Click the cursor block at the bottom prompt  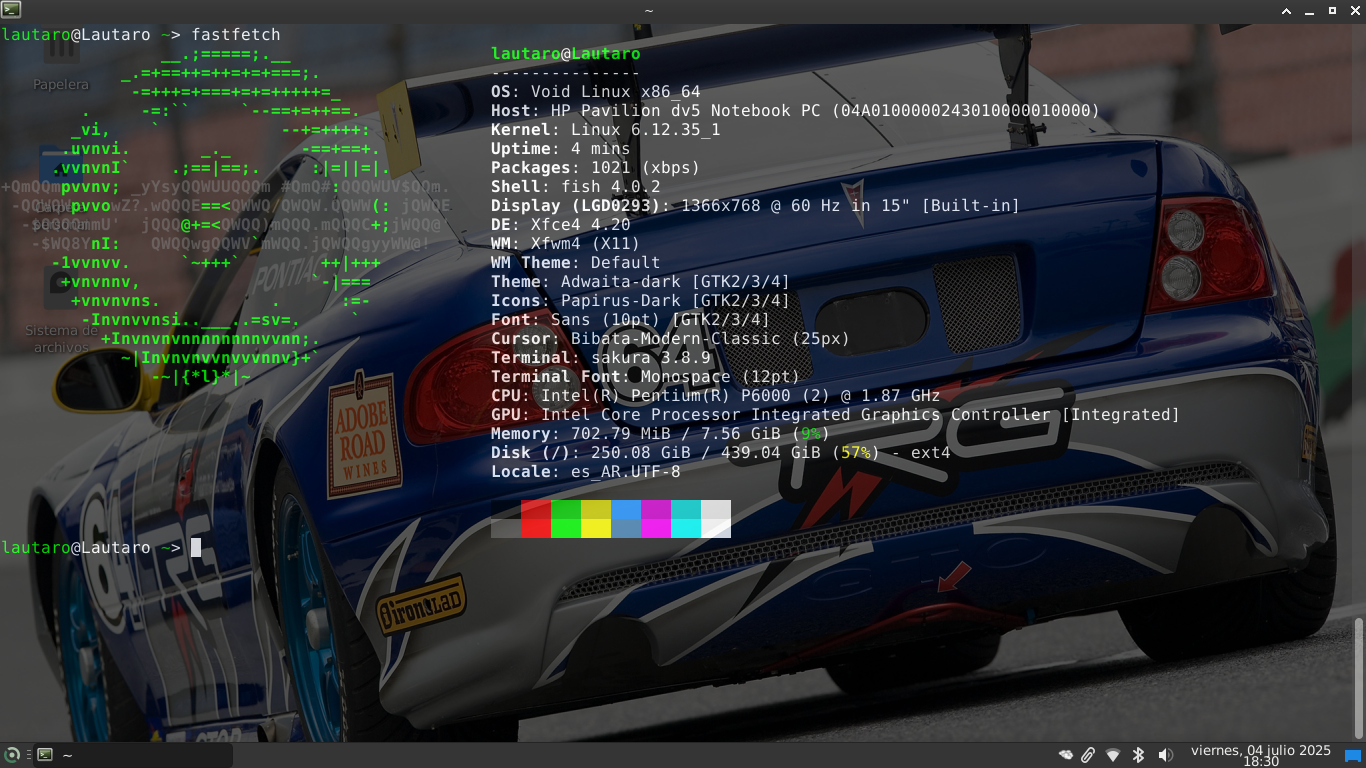tap(196, 547)
